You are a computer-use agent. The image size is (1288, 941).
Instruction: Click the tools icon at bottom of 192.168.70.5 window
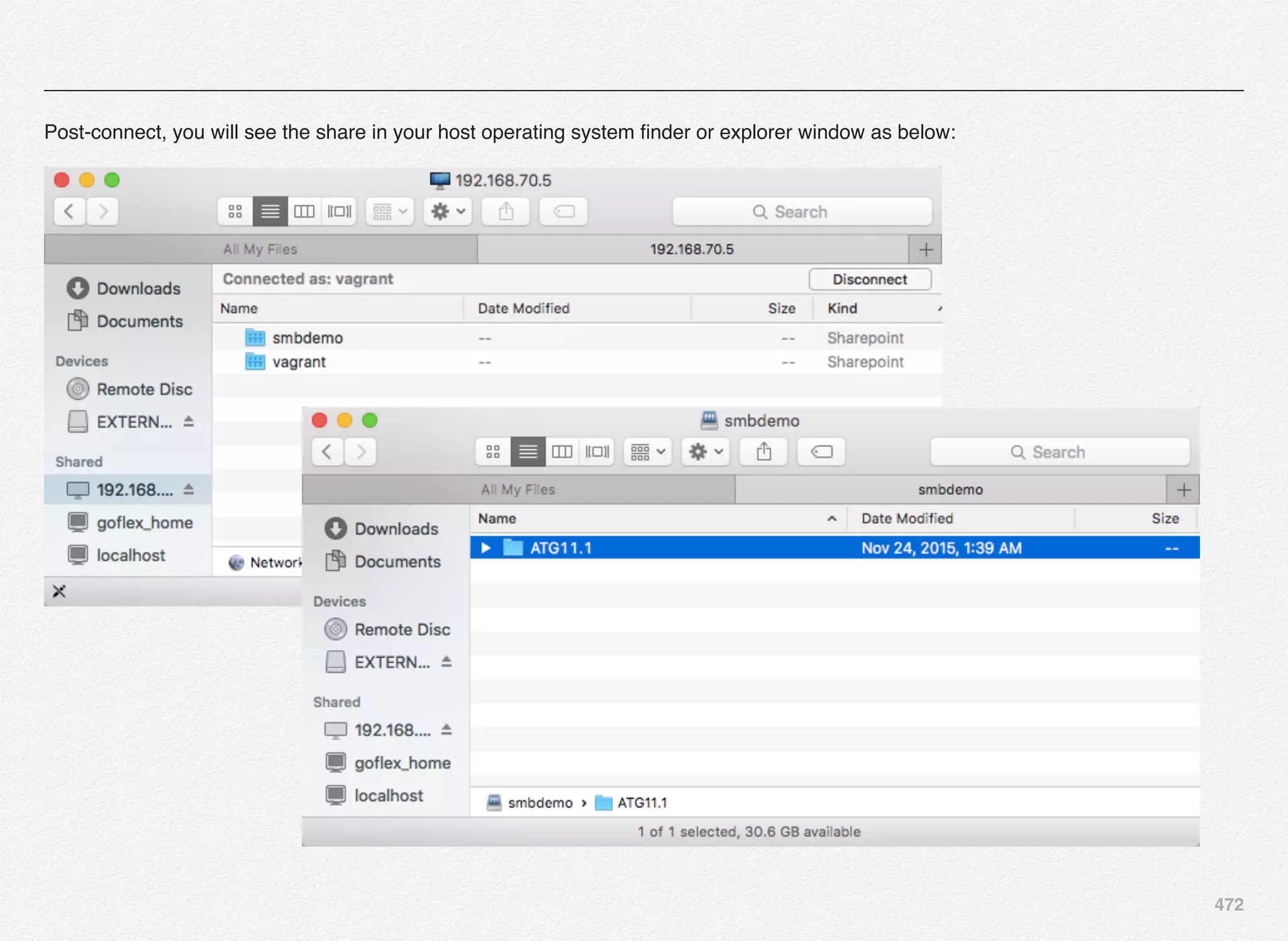click(59, 591)
